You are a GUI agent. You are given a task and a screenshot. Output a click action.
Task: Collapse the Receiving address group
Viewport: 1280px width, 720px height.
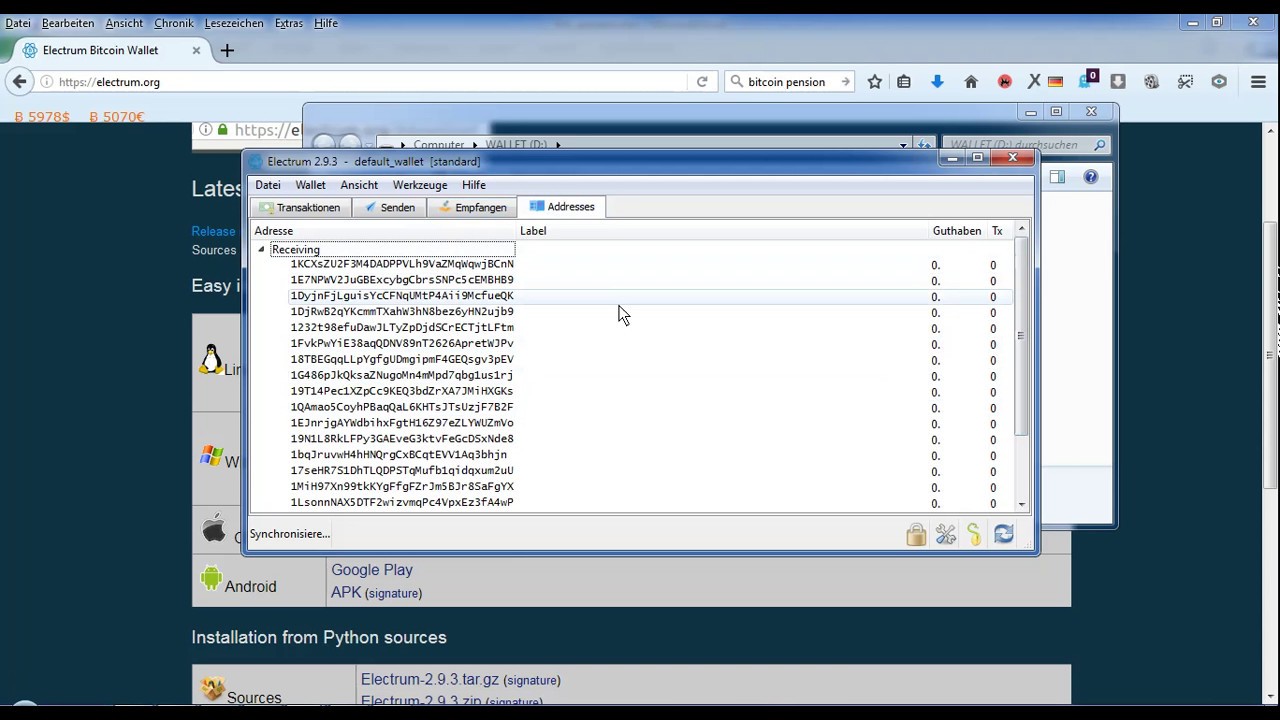261,250
